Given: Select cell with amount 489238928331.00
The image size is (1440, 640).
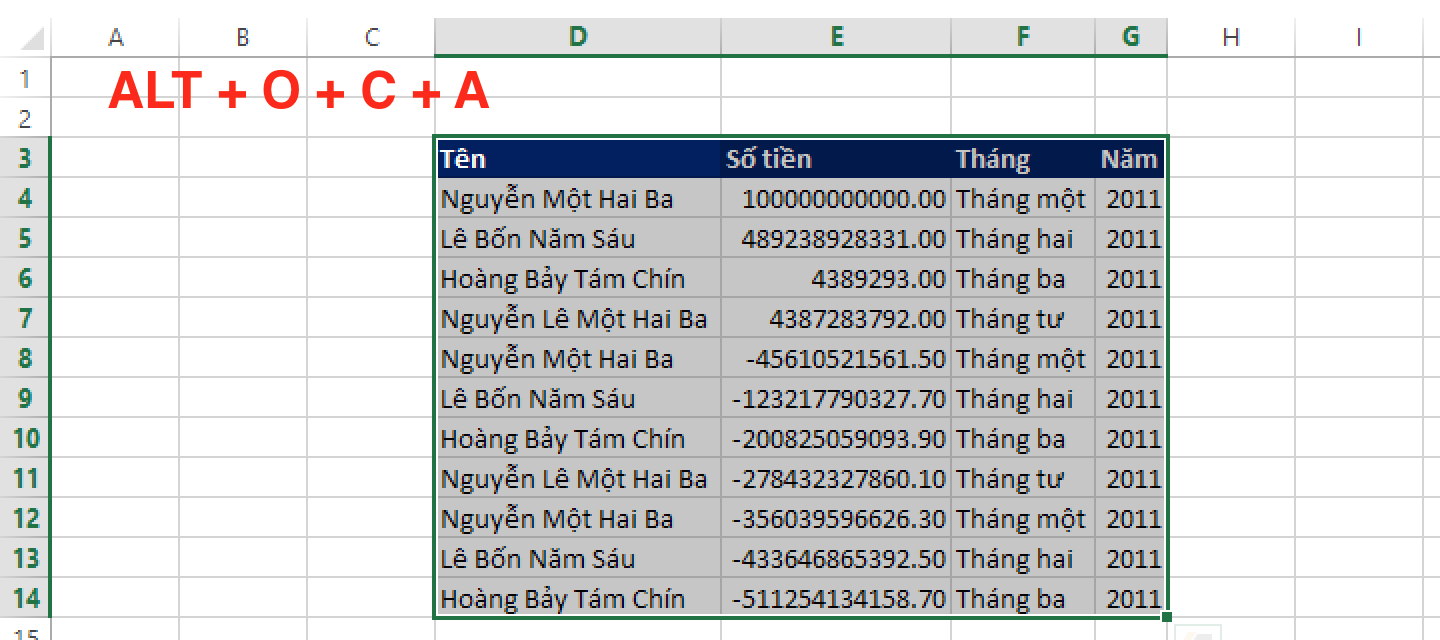Looking at the screenshot, I should pos(836,238).
